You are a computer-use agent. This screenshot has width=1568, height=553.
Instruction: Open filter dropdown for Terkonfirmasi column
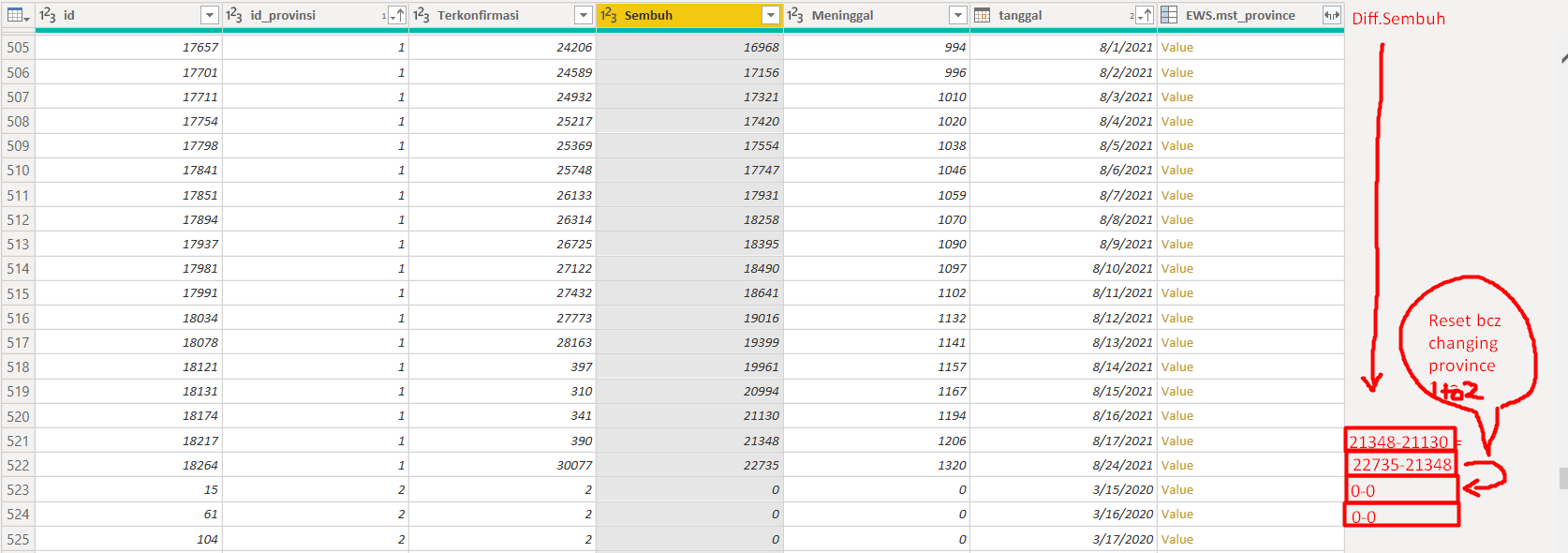(584, 15)
